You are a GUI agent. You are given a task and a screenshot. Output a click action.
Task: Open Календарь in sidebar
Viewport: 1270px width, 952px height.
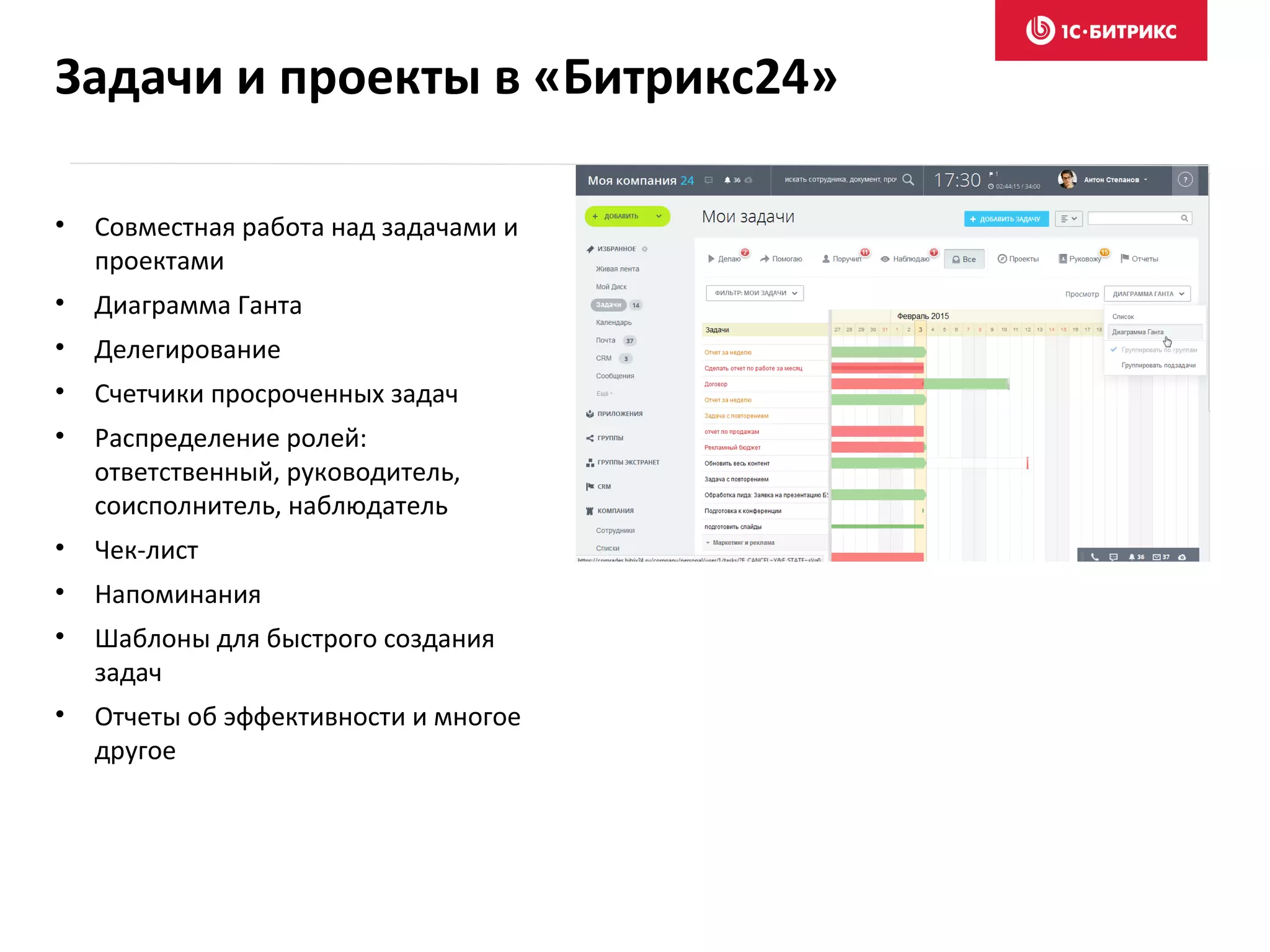click(x=614, y=323)
